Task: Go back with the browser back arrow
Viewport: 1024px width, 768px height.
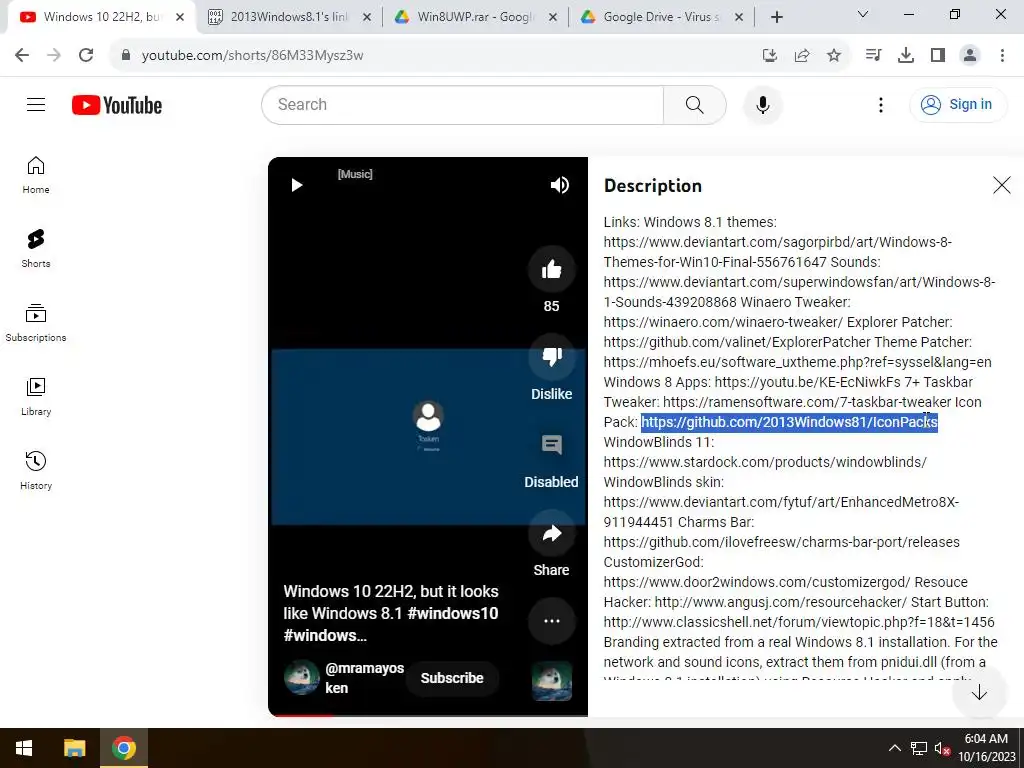Action: (x=22, y=56)
